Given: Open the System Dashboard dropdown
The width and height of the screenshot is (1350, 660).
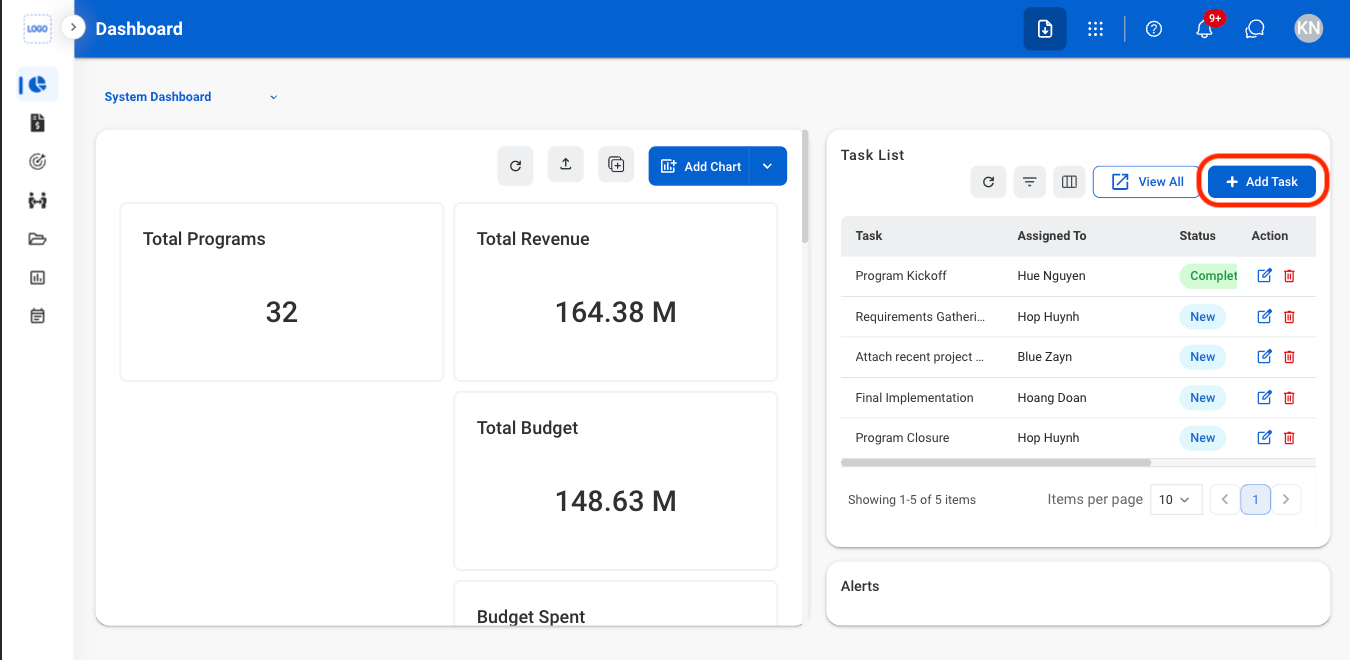Looking at the screenshot, I should point(191,97).
